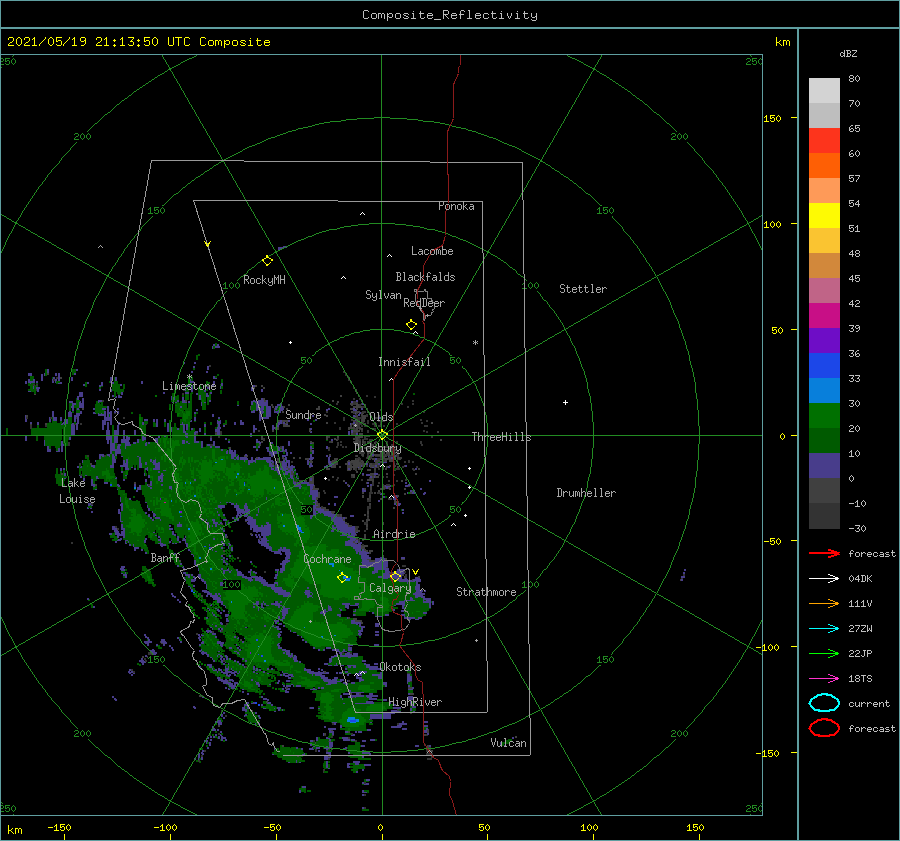The image size is (900, 841).
Task: Click the Lacombe city label
Action: click(x=432, y=251)
